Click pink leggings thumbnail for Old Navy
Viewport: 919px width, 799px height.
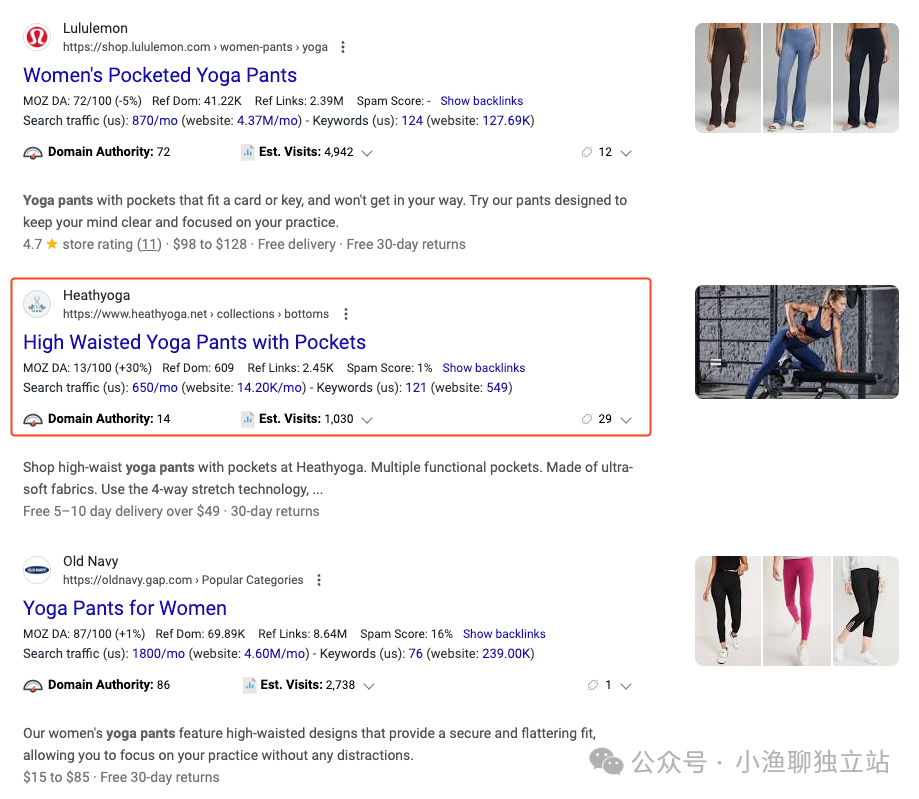pos(797,611)
